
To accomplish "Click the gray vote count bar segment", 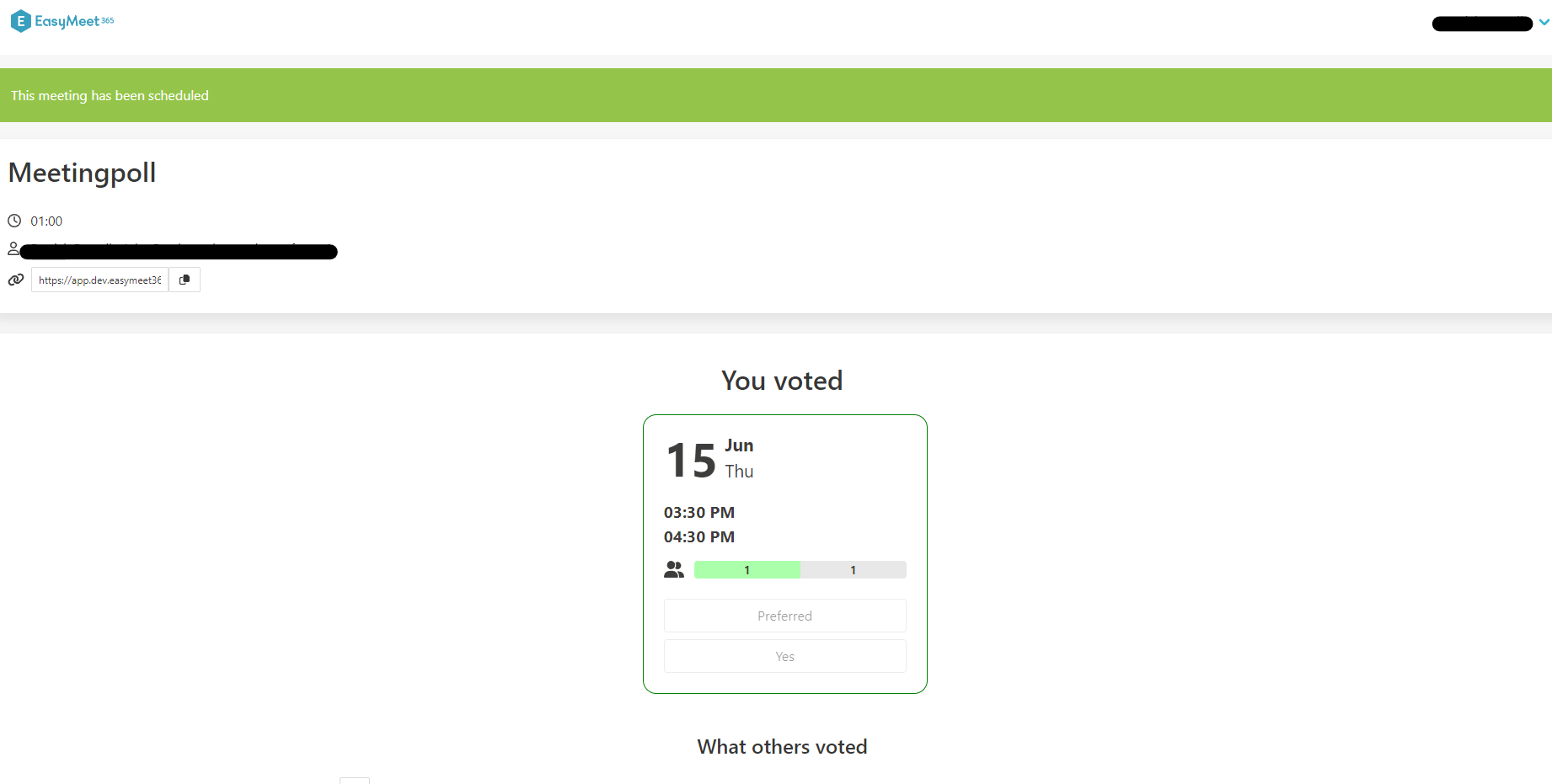I will pos(853,570).
